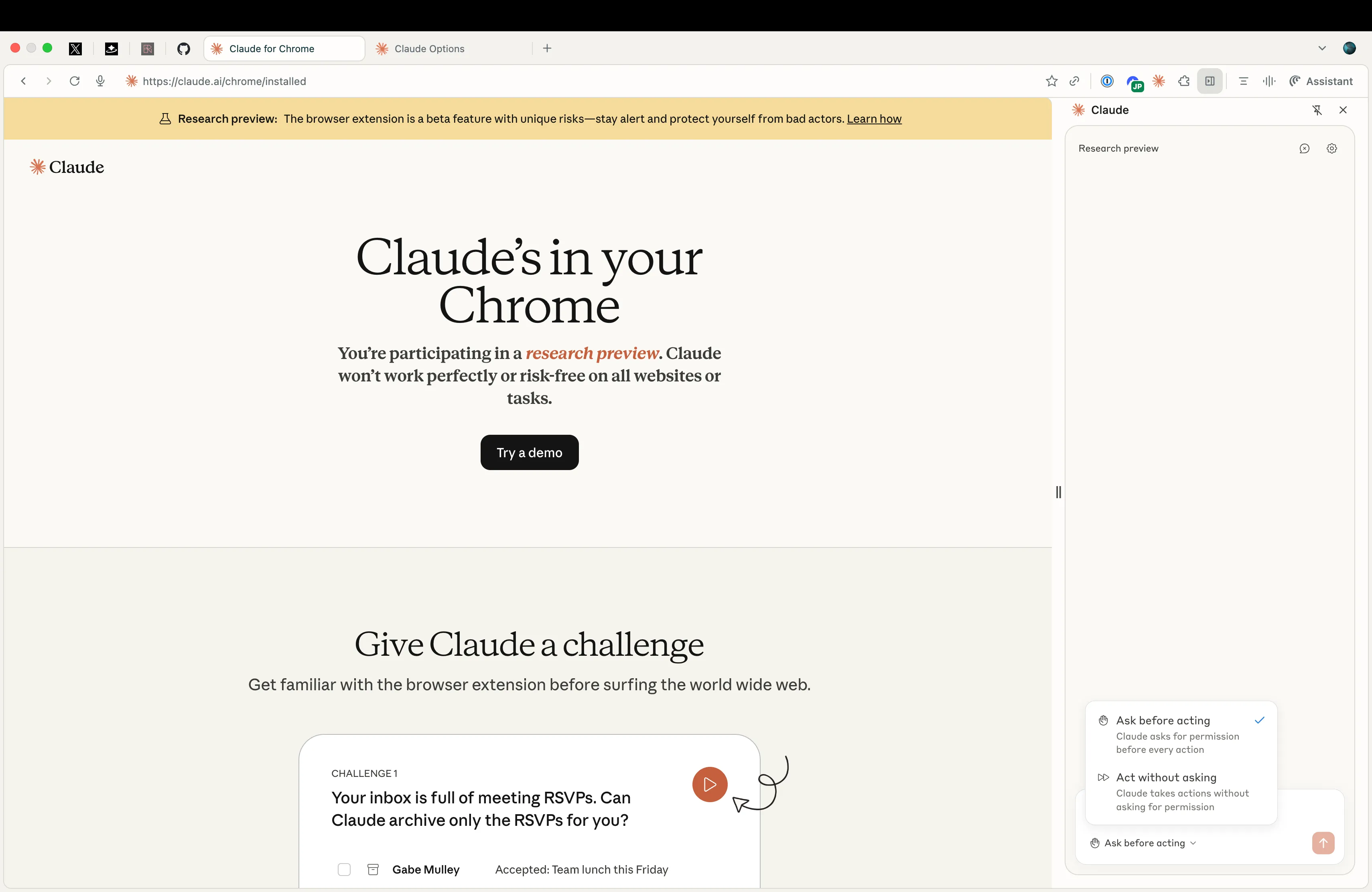Open the browser profile avatar
The width and height of the screenshot is (1372, 892).
1349,49
